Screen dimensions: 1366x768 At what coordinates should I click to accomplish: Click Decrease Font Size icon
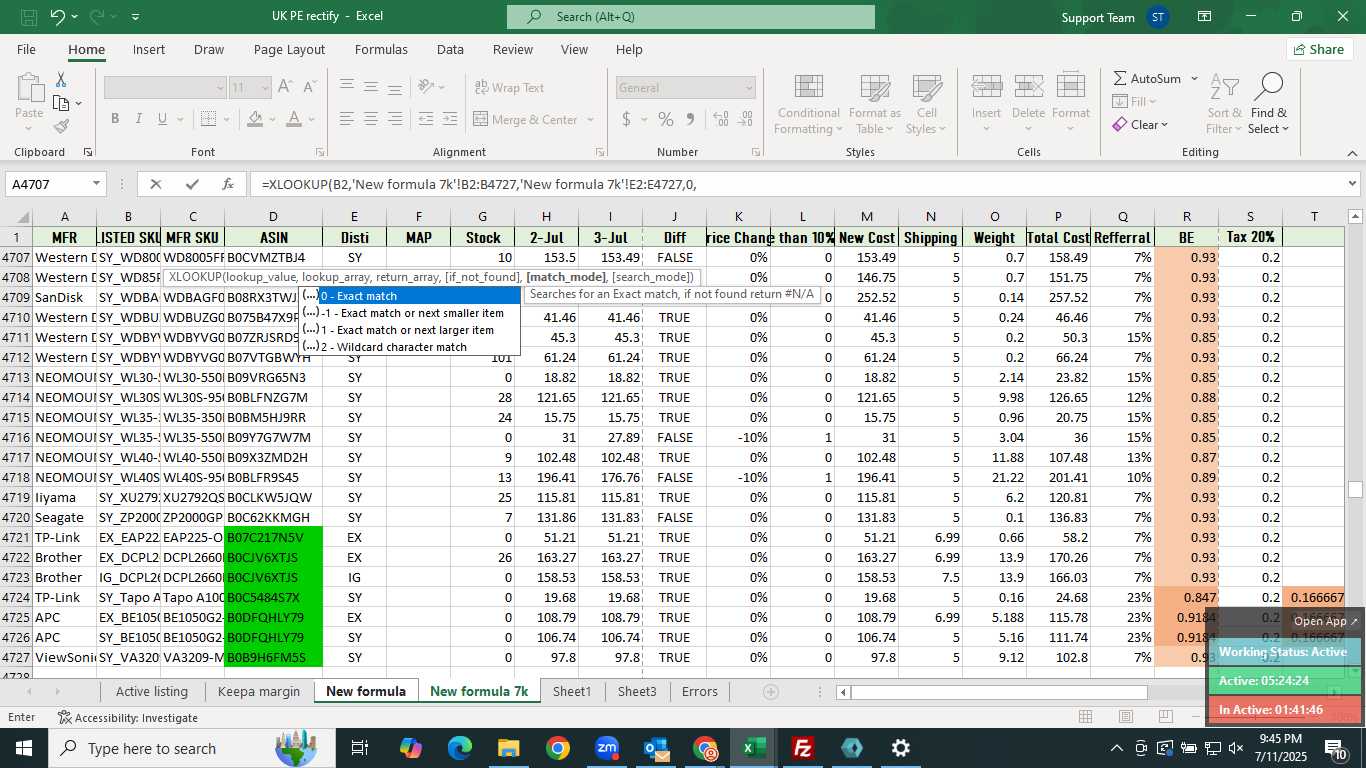click(x=311, y=88)
